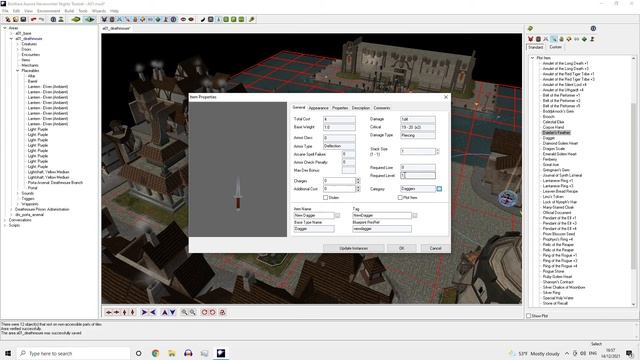Click the blue up-arrow camera pitch icon

click(x=164, y=312)
